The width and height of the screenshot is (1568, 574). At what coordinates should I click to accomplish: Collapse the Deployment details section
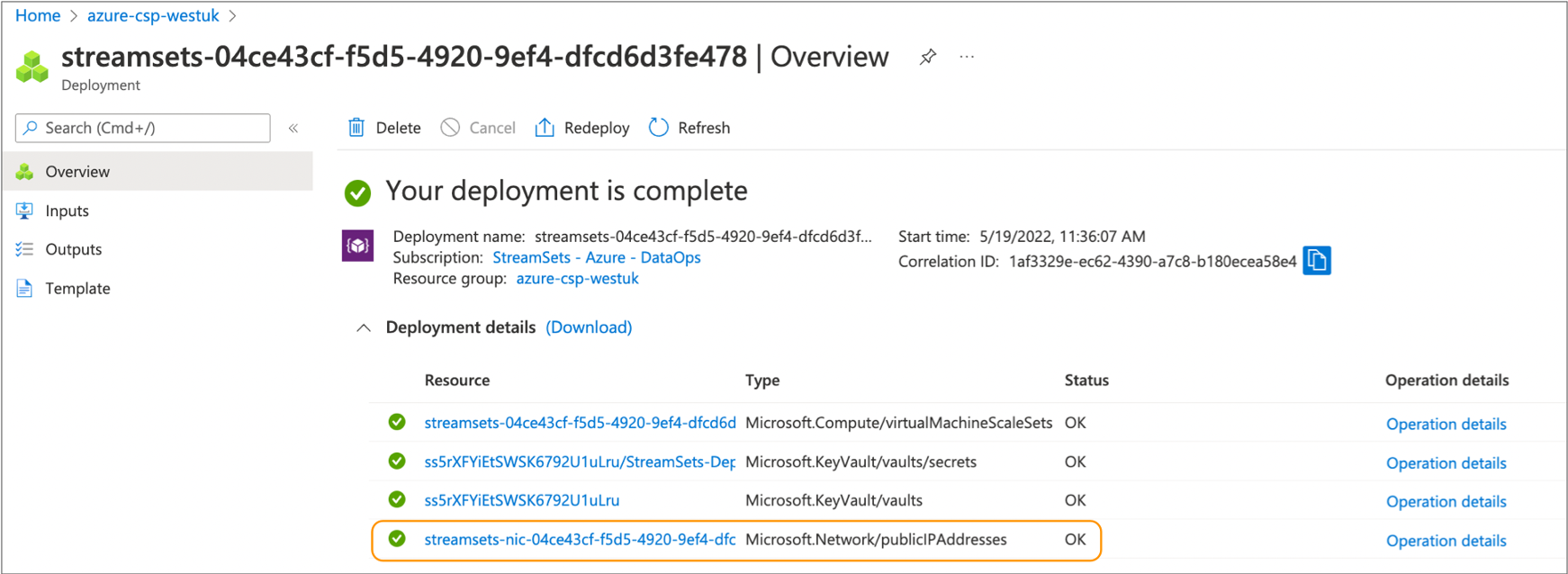[x=364, y=327]
